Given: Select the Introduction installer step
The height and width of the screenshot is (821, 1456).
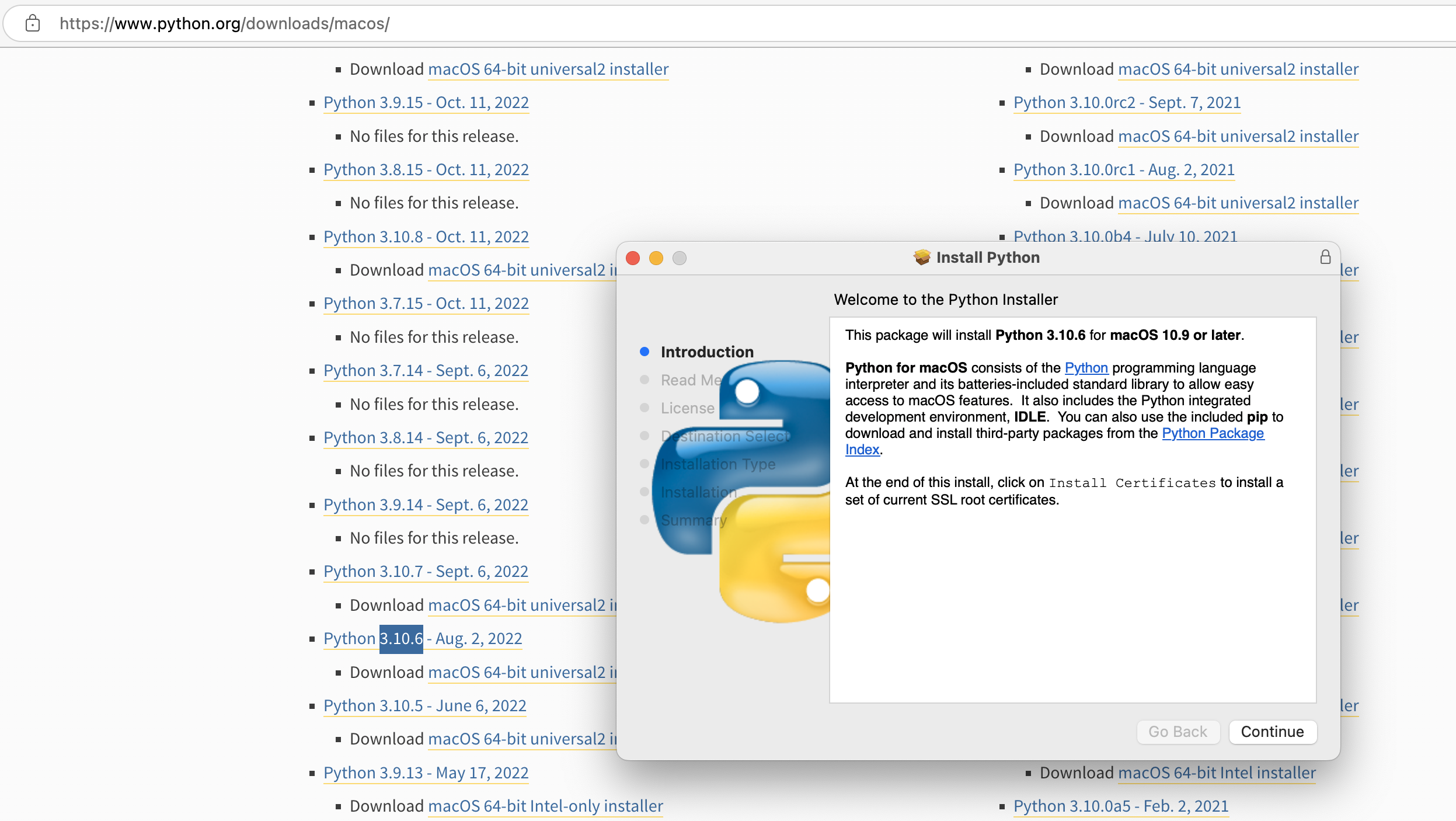Looking at the screenshot, I should [x=706, y=352].
